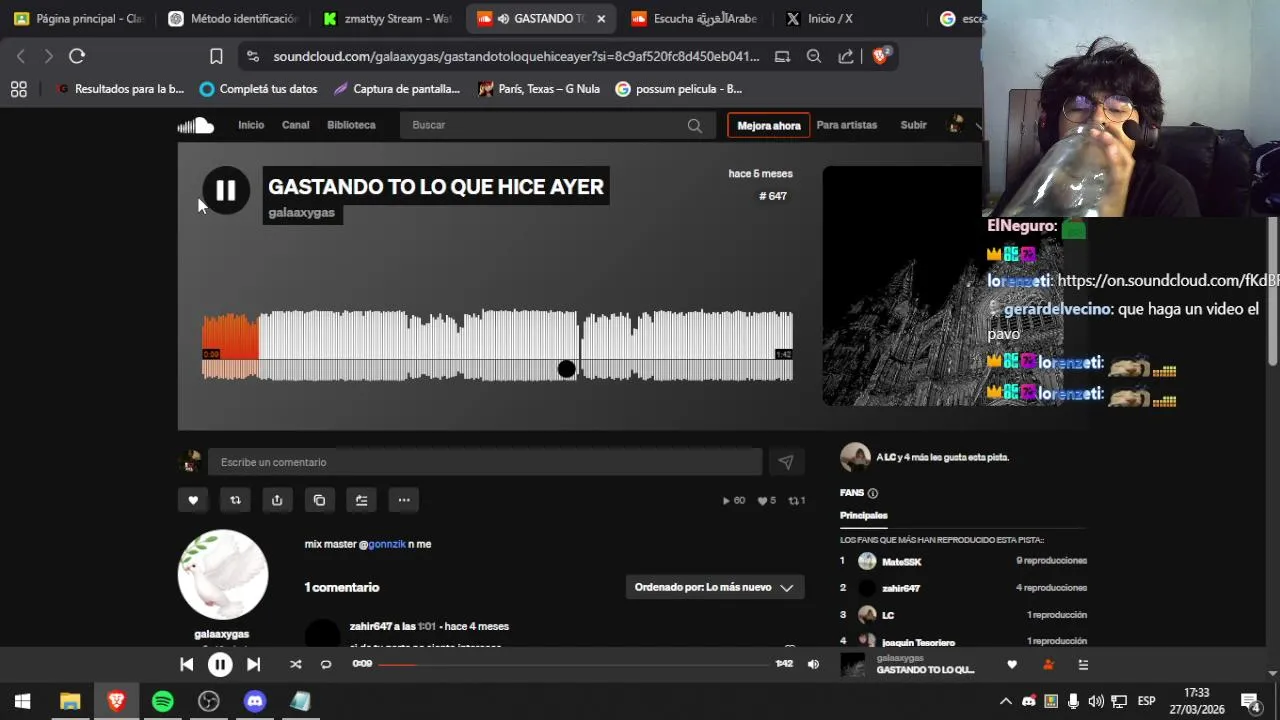
Task: Seek within the track waveform
Action: click(497, 346)
